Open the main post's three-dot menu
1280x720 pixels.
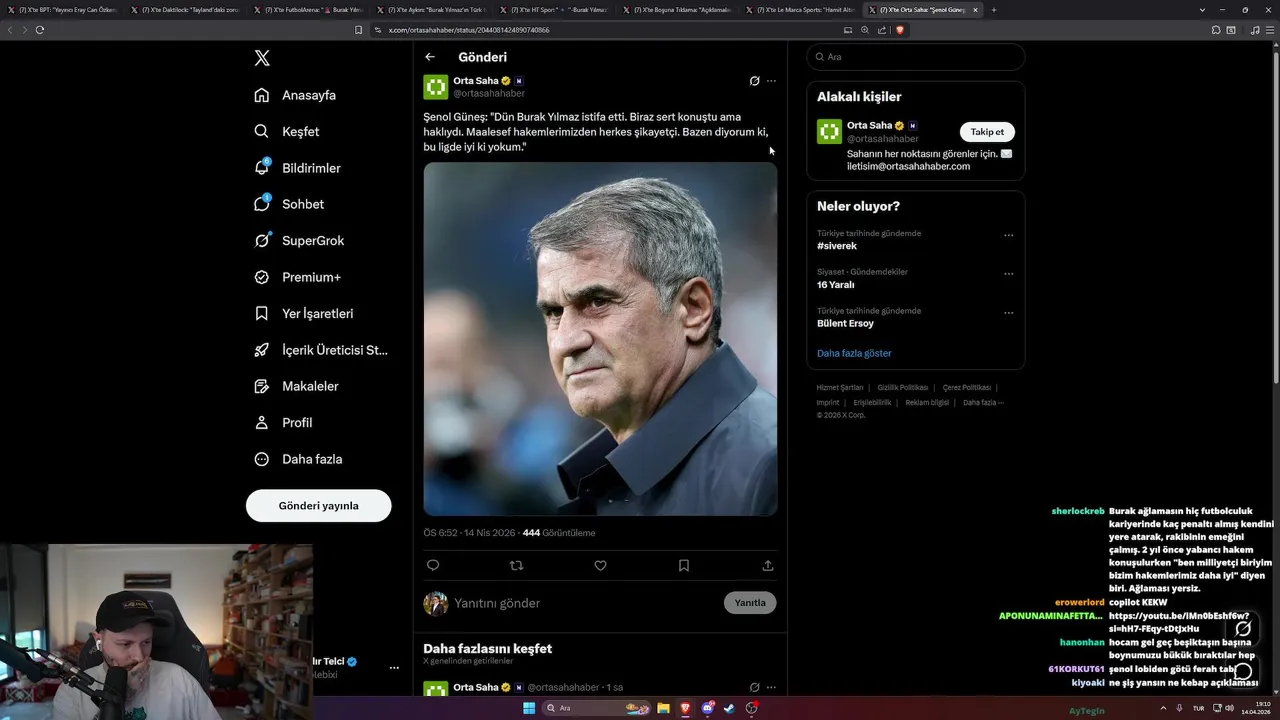771,81
